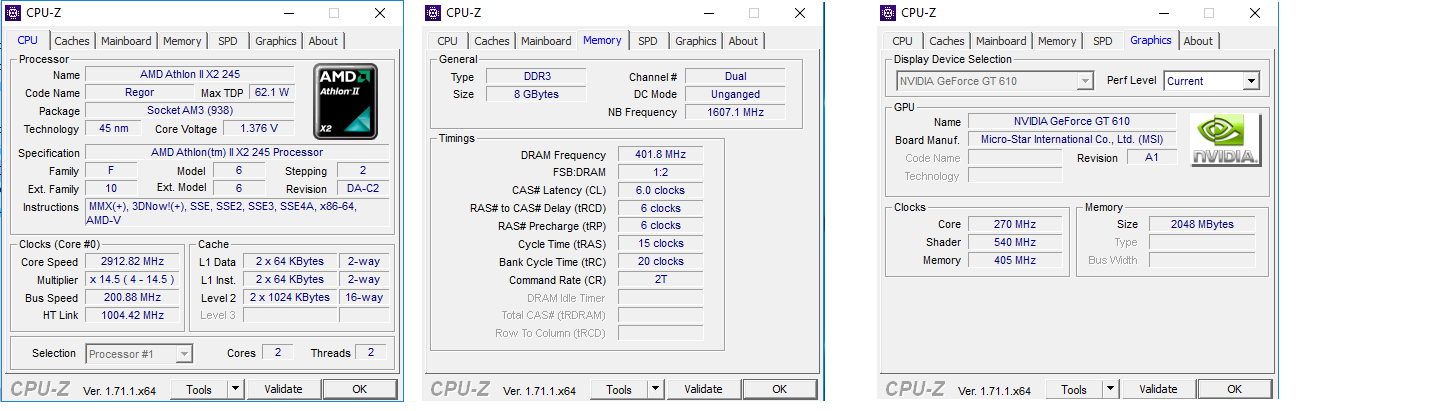Image resolution: width=1434 pixels, height=411 pixels.
Task: Click OK button in first CPU-Z window
Action: point(360,389)
